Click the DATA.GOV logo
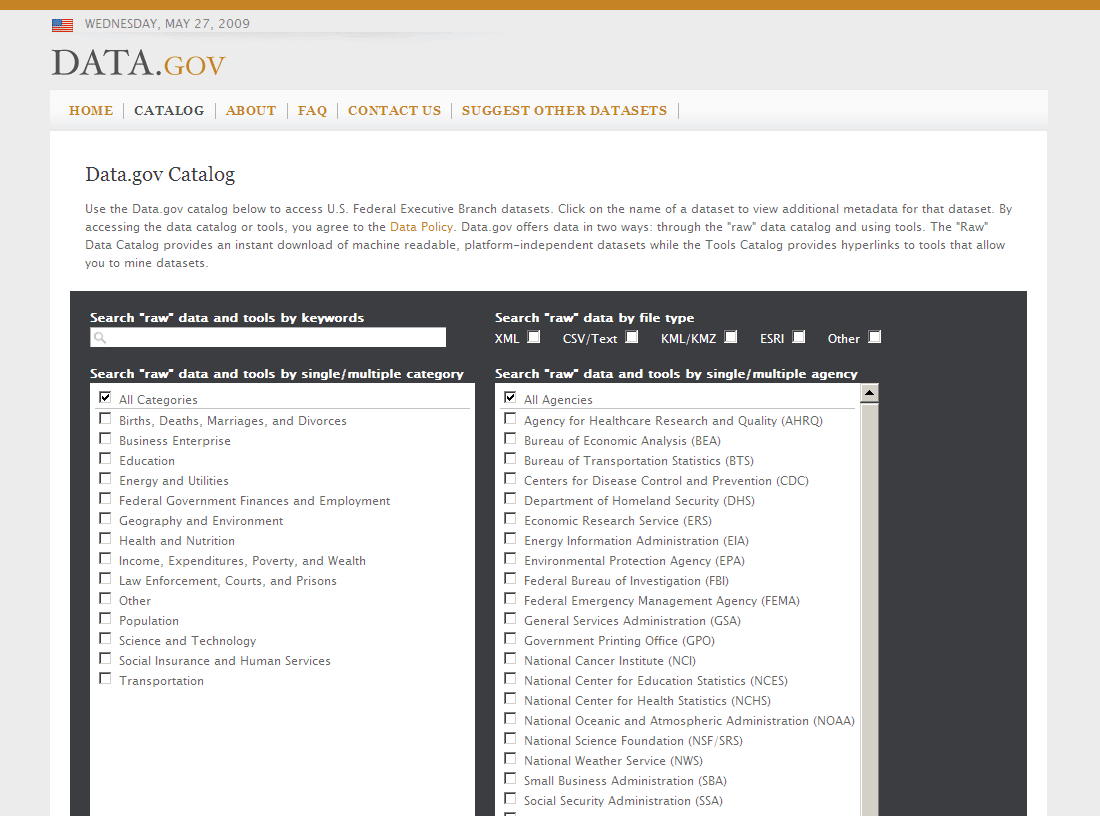Screen dimensions: 1100x816 point(138,63)
